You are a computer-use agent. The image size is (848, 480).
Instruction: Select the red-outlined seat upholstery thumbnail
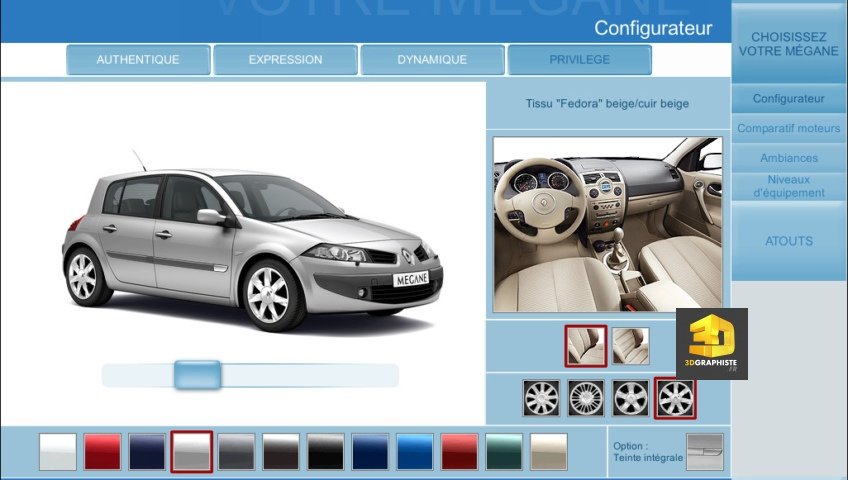click(x=586, y=346)
